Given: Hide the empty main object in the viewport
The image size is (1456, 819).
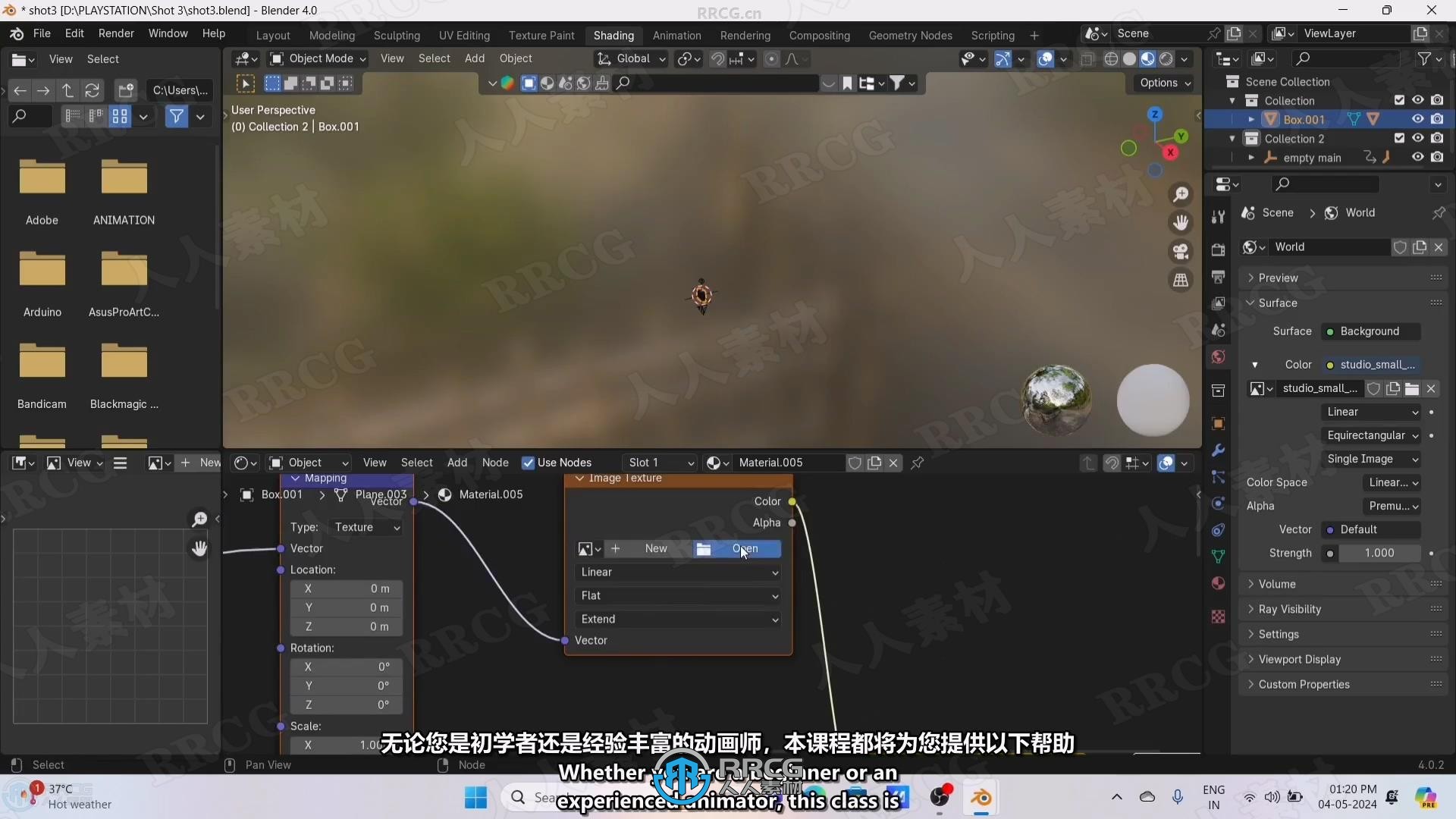Looking at the screenshot, I should point(1417,157).
